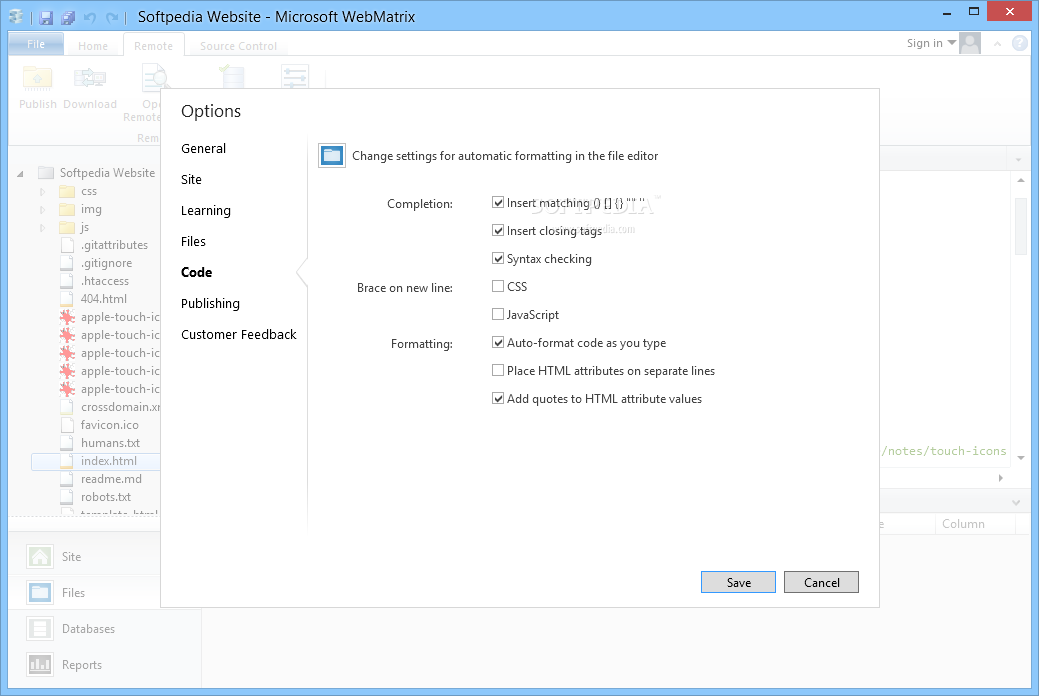Viewport: 1039px width, 696px height.
Task: Click the Code settings header icon
Action: tap(332, 156)
